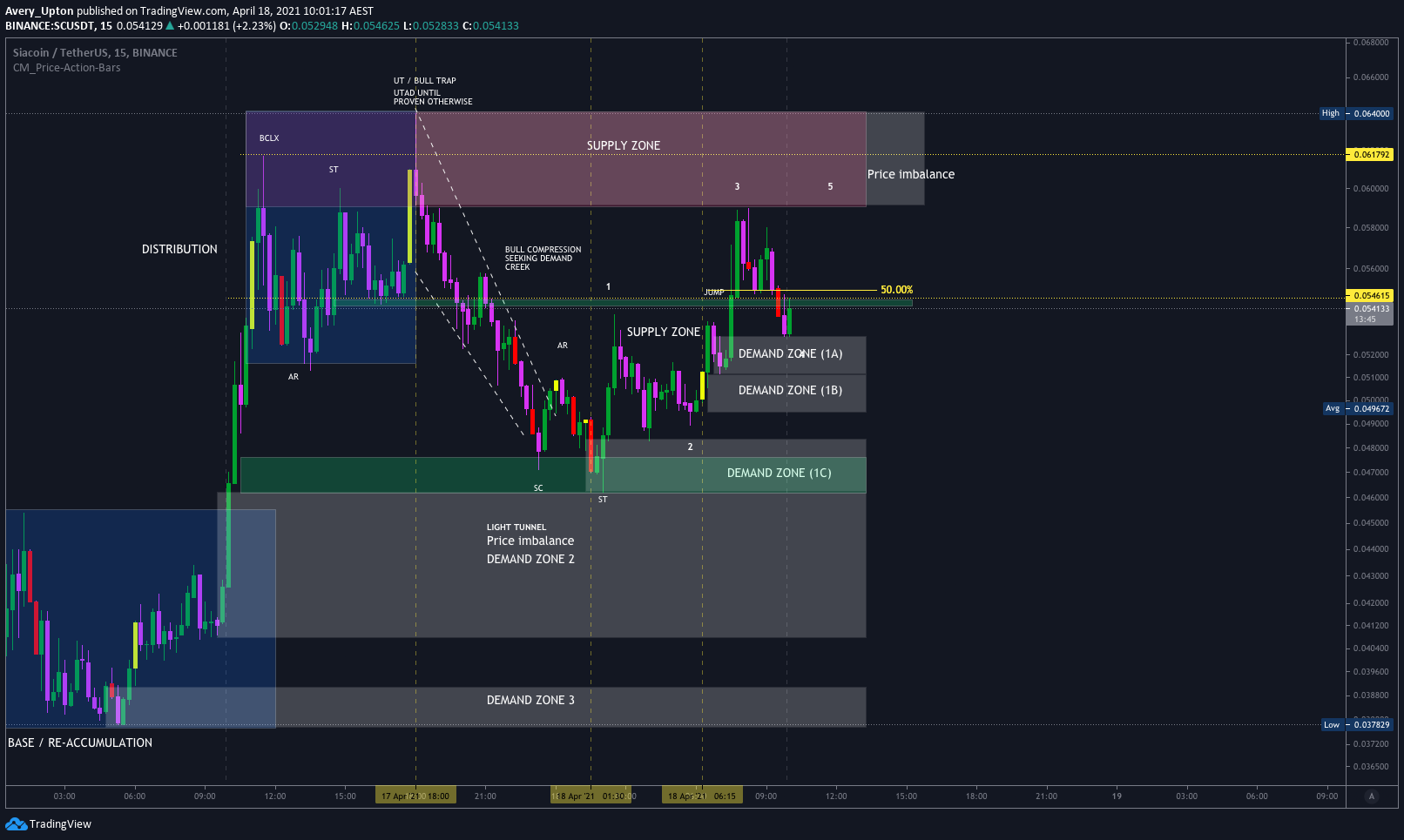Click the DEMAND ZONE 3 label

coord(530,700)
